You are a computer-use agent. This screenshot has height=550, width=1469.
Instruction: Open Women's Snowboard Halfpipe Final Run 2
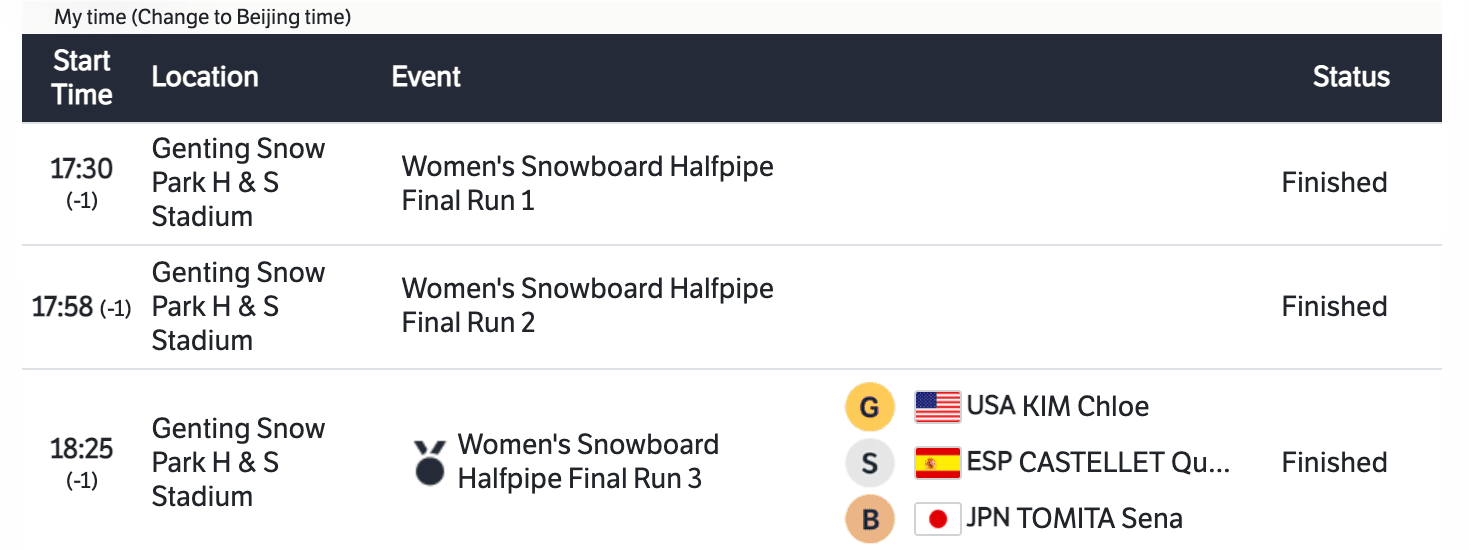tap(587, 305)
